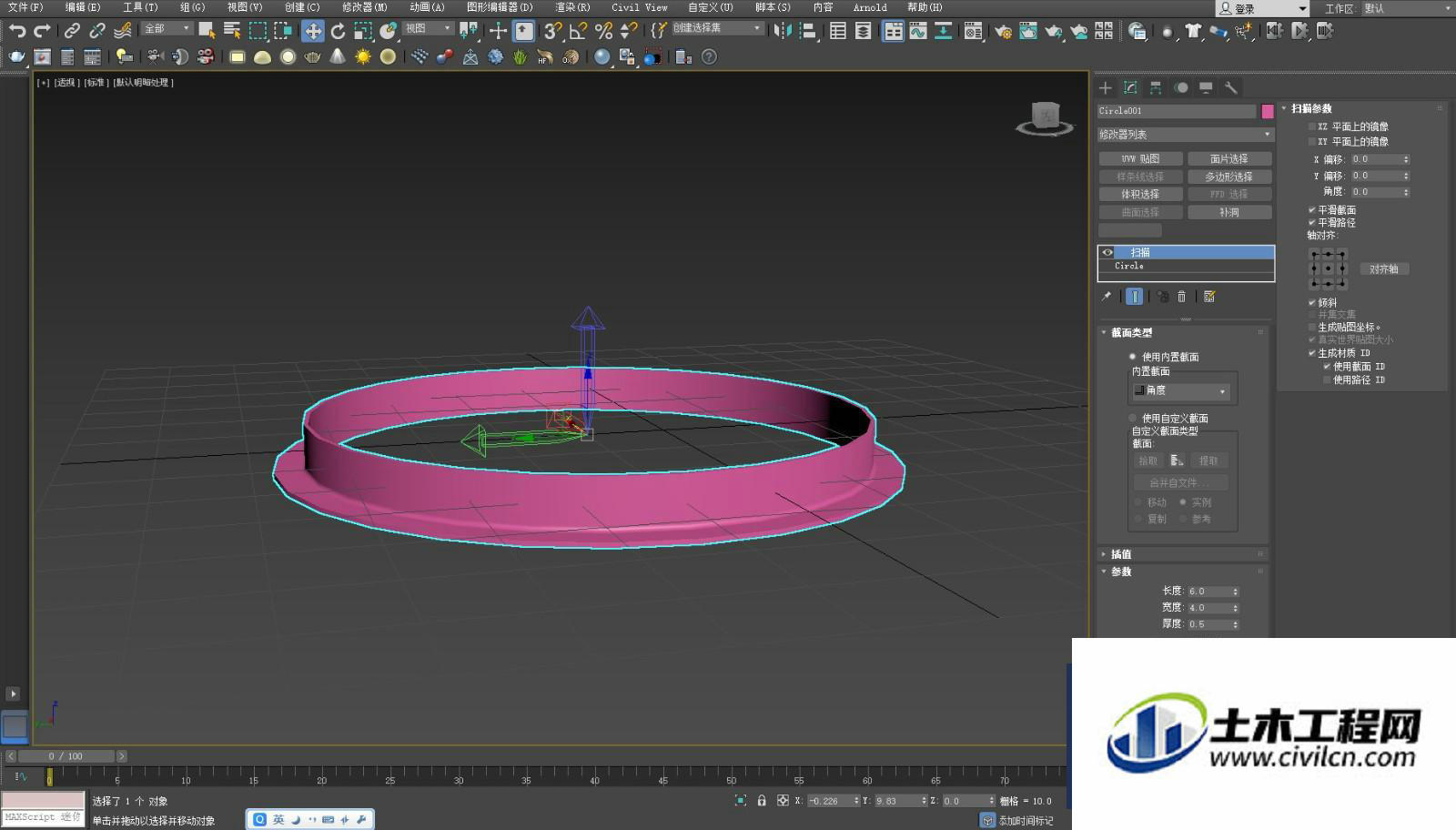Click the green grass plant icon
Screen dimensions: 1456x830
pos(520,56)
